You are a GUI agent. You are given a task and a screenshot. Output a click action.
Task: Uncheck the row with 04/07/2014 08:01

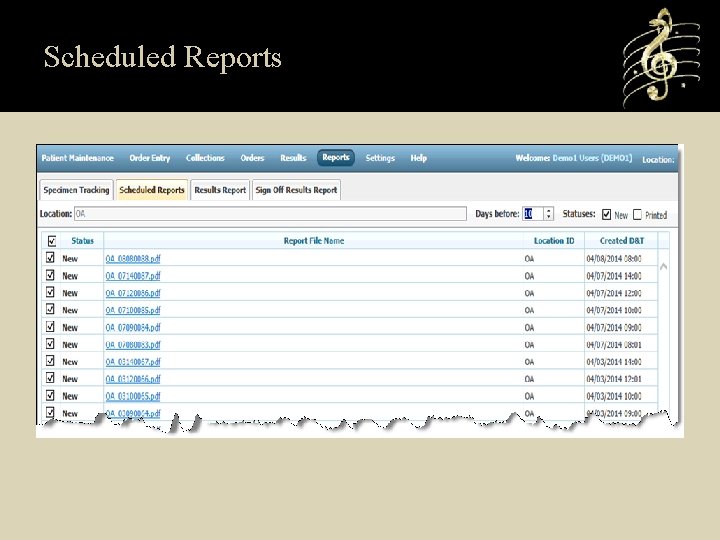(50, 343)
